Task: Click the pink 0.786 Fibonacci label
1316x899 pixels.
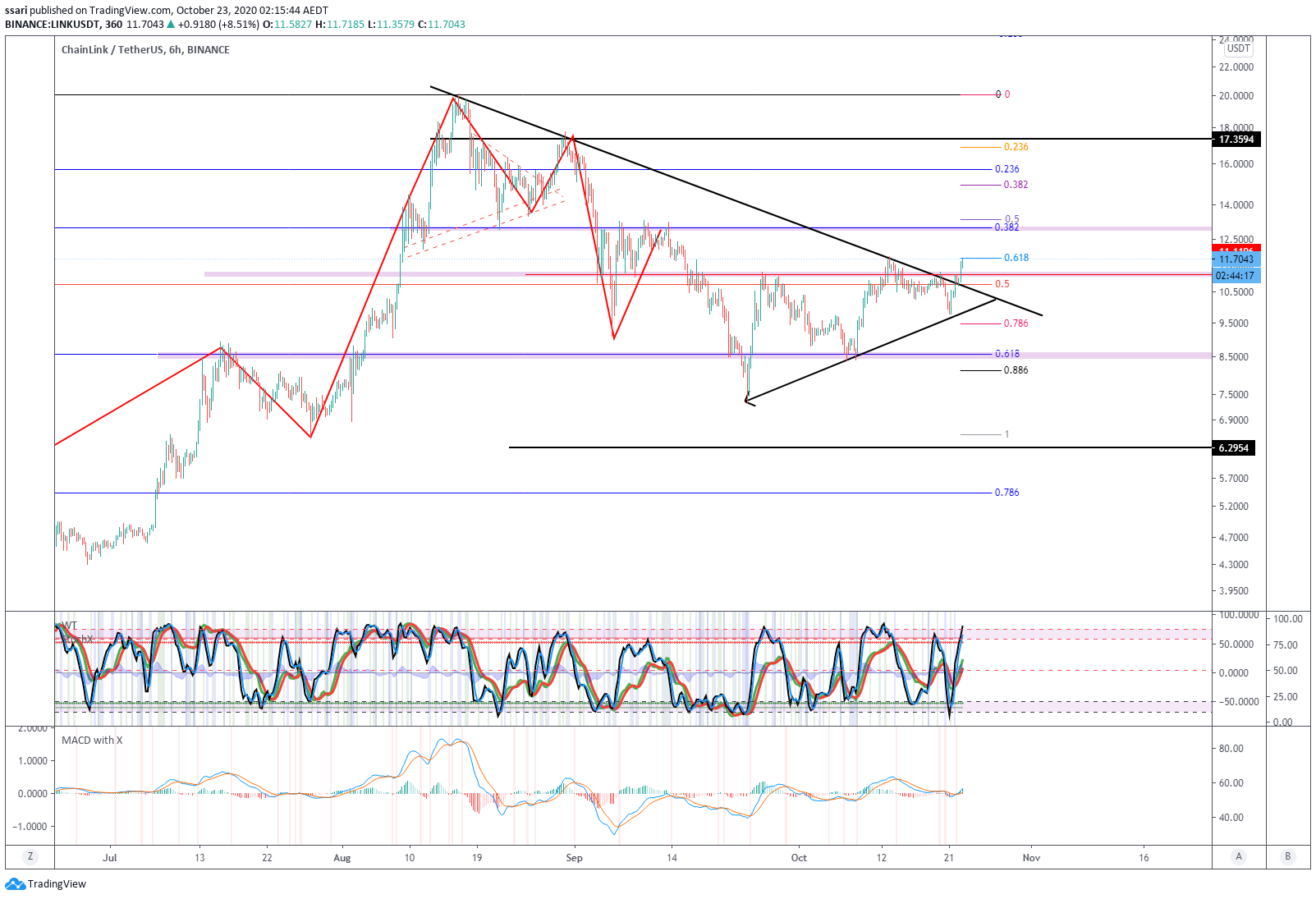Action: (1016, 323)
